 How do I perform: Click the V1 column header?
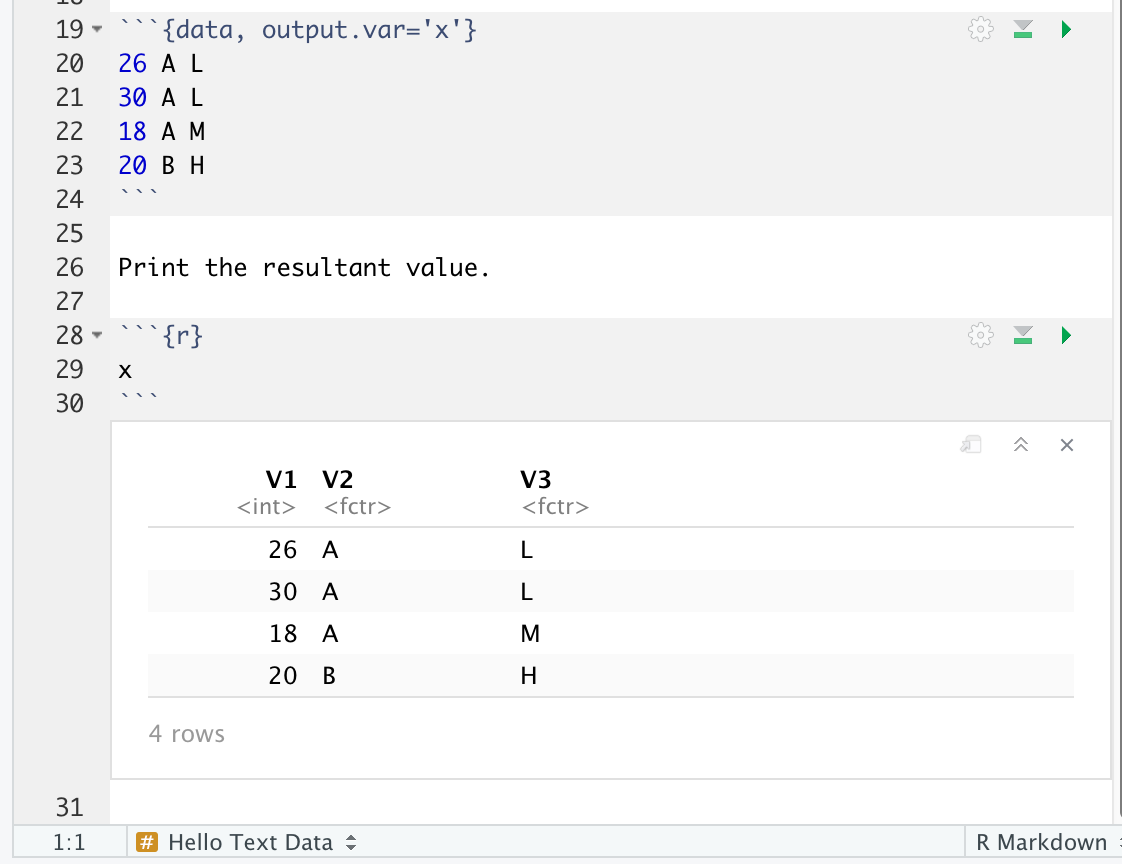pos(281,481)
